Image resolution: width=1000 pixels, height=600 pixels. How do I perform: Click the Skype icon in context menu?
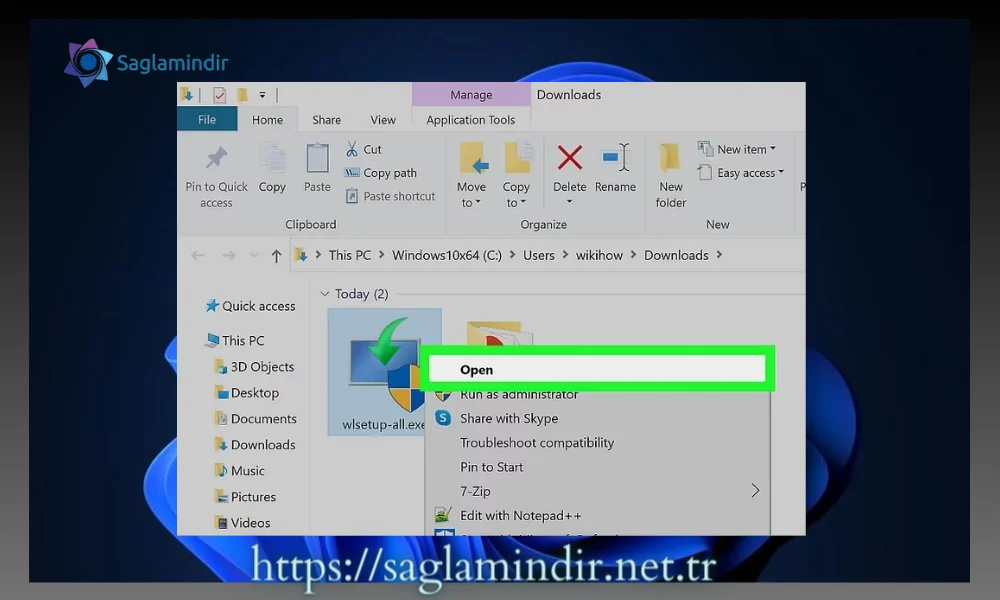tap(443, 418)
